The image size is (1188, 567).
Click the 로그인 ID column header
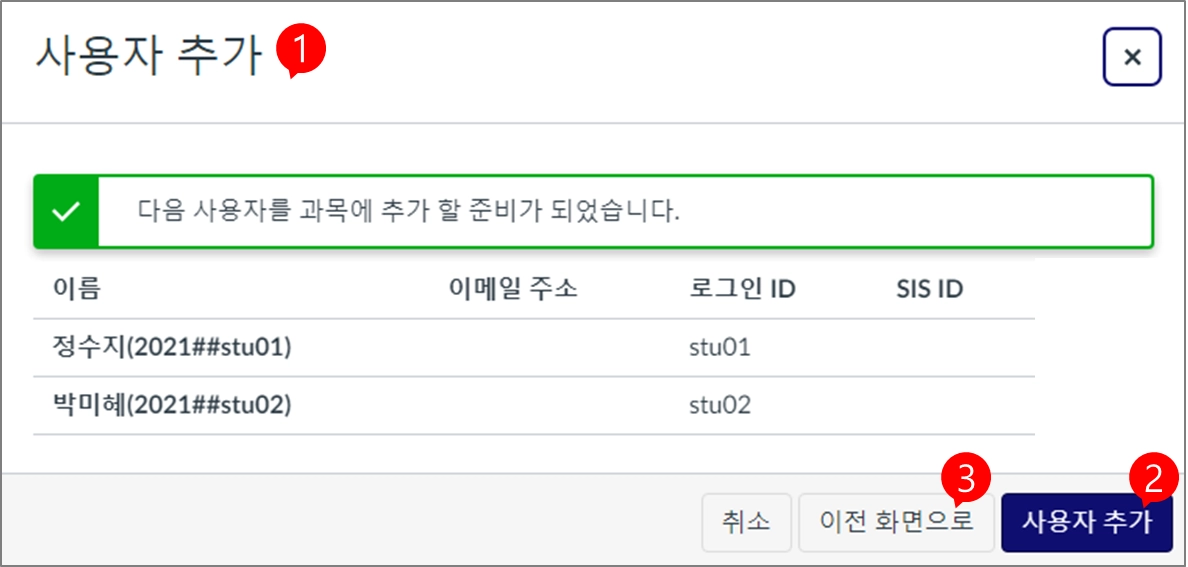click(x=742, y=290)
